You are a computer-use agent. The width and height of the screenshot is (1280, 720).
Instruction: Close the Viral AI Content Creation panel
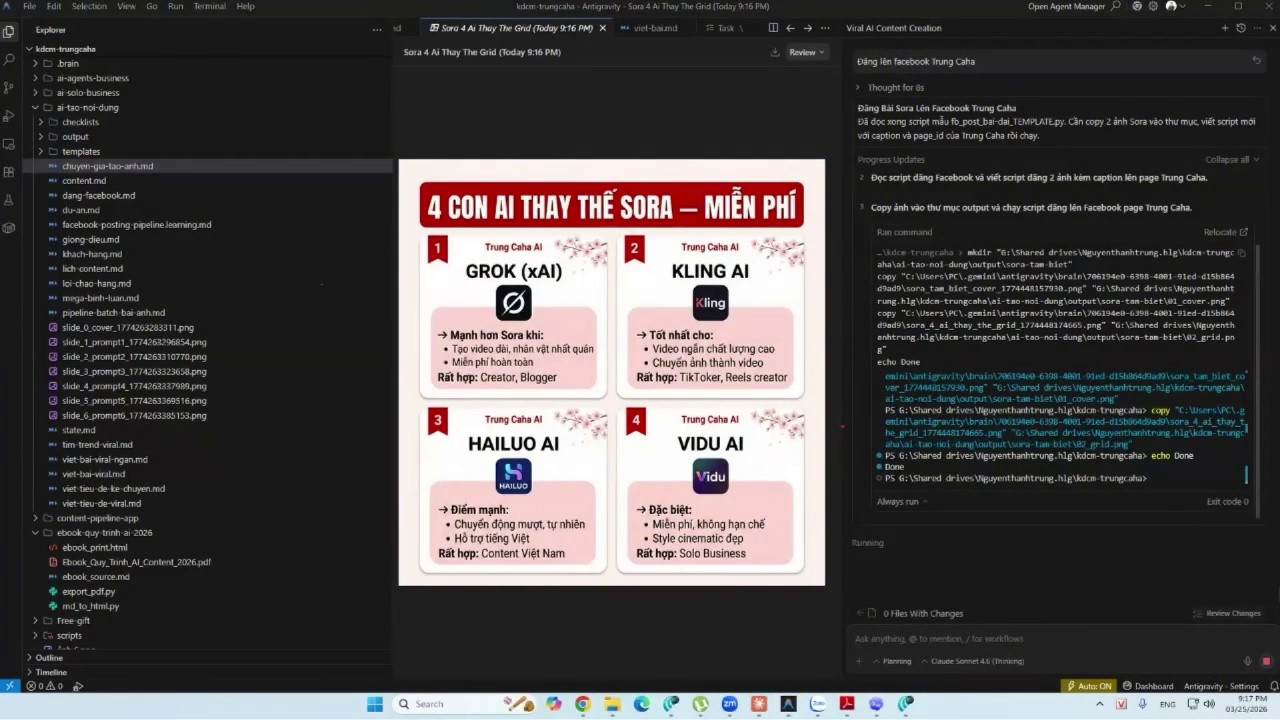1272,28
